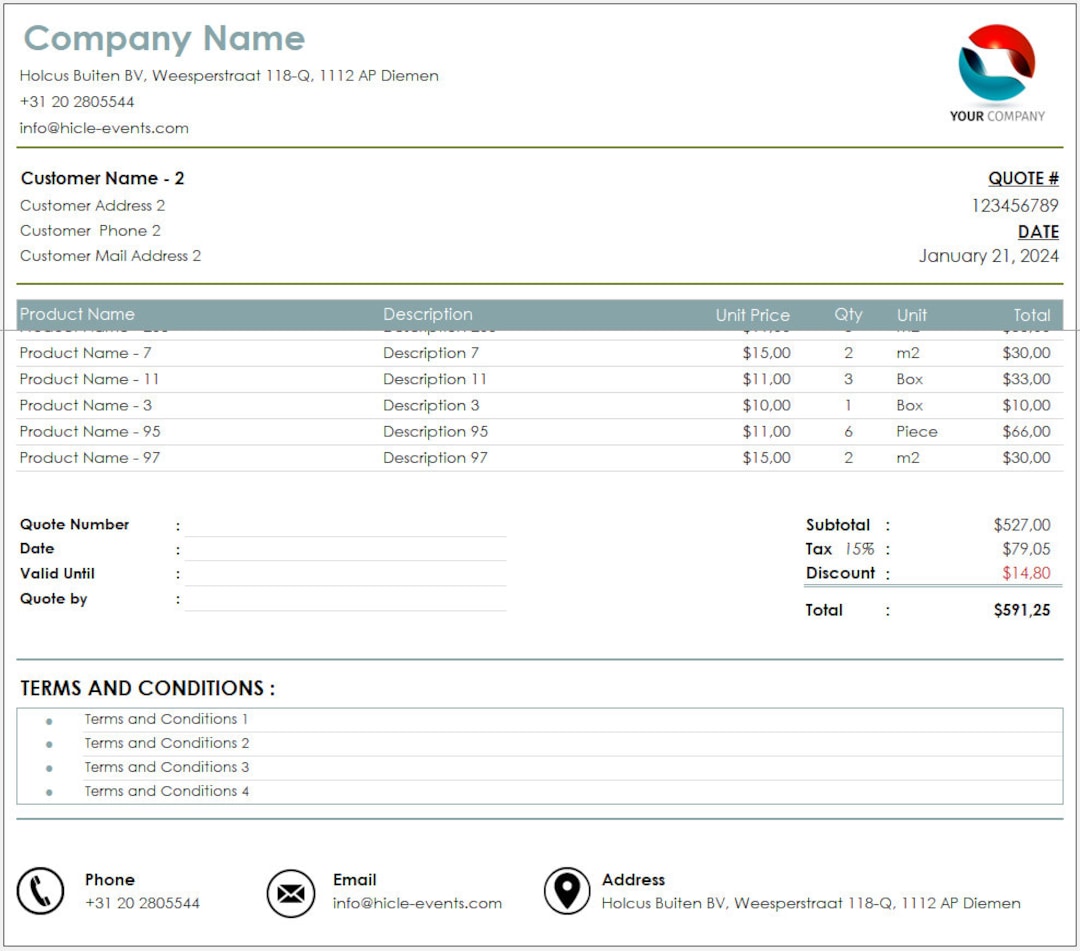The image size is (1080, 951).
Task: Click the Piece unit cell
Action: click(917, 432)
